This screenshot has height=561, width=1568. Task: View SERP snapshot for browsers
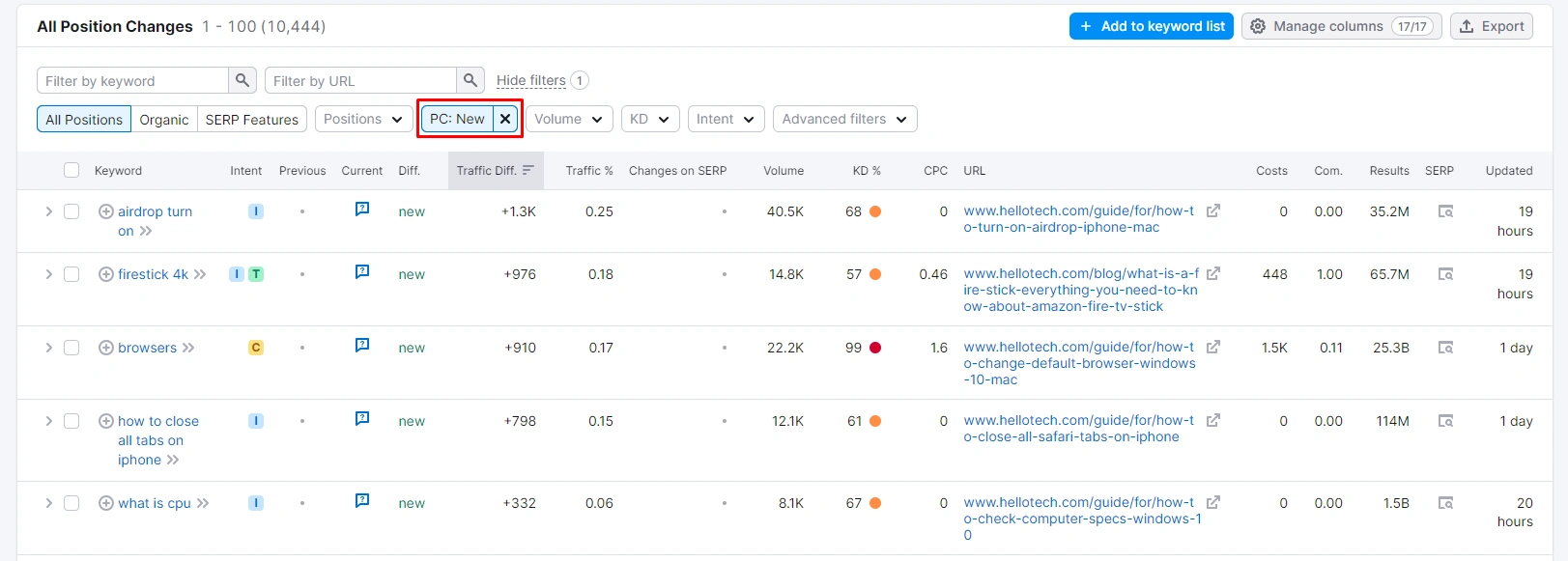point(1445,348)
